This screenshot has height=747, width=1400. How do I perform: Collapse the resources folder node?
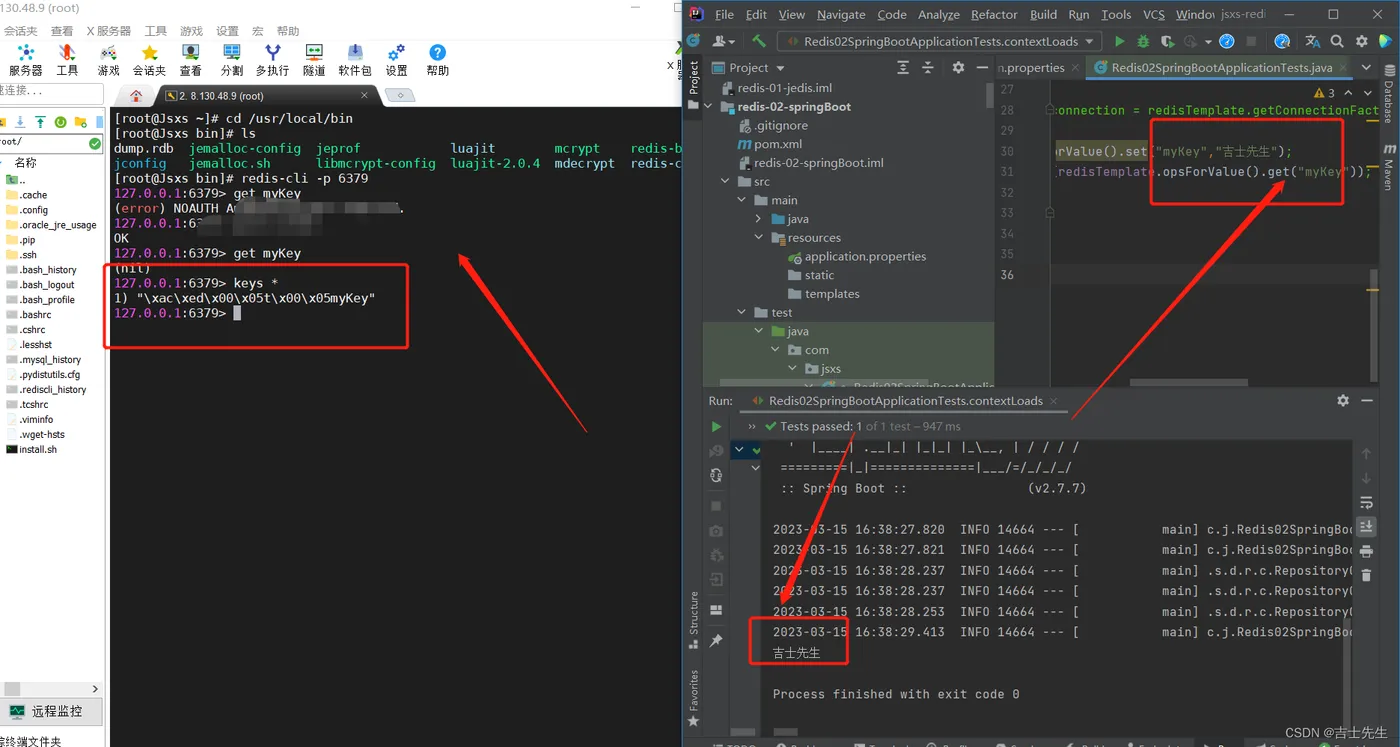pyautogui.click(x=759, y=238)
